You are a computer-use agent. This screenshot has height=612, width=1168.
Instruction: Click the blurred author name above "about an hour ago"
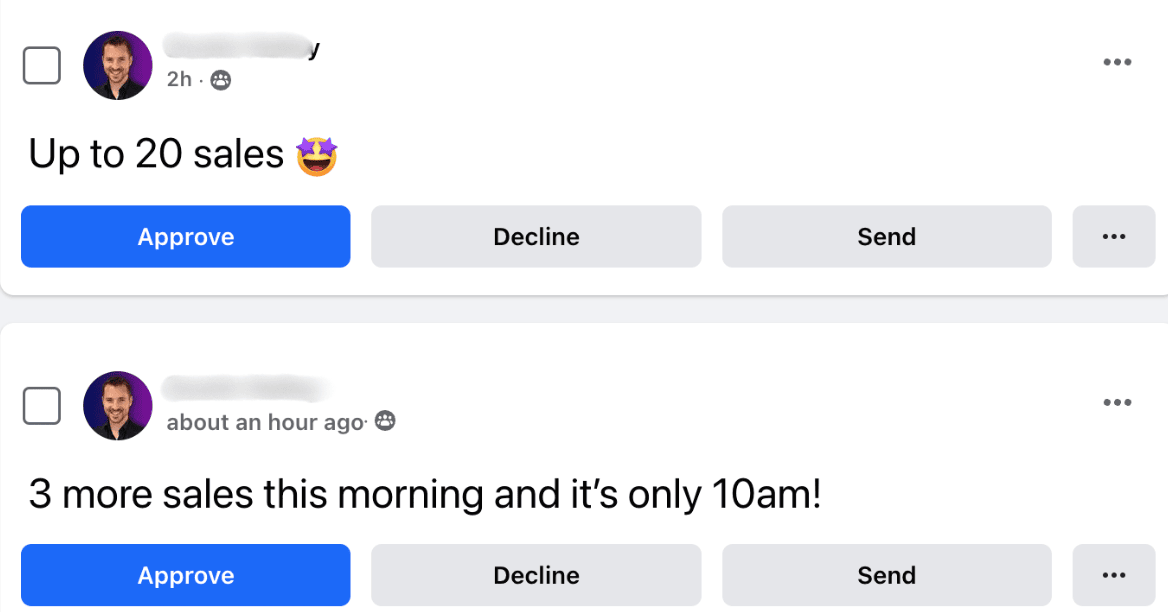click(246, 389)
